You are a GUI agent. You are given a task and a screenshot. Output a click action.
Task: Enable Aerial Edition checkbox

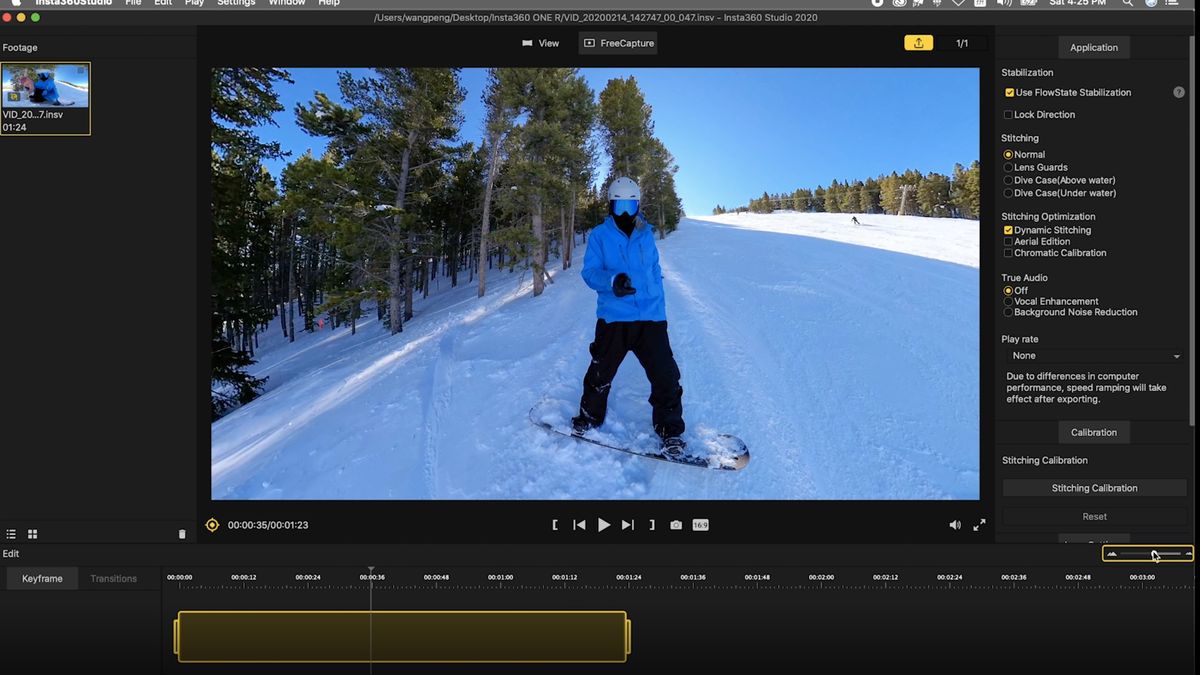pos(1008,242)
